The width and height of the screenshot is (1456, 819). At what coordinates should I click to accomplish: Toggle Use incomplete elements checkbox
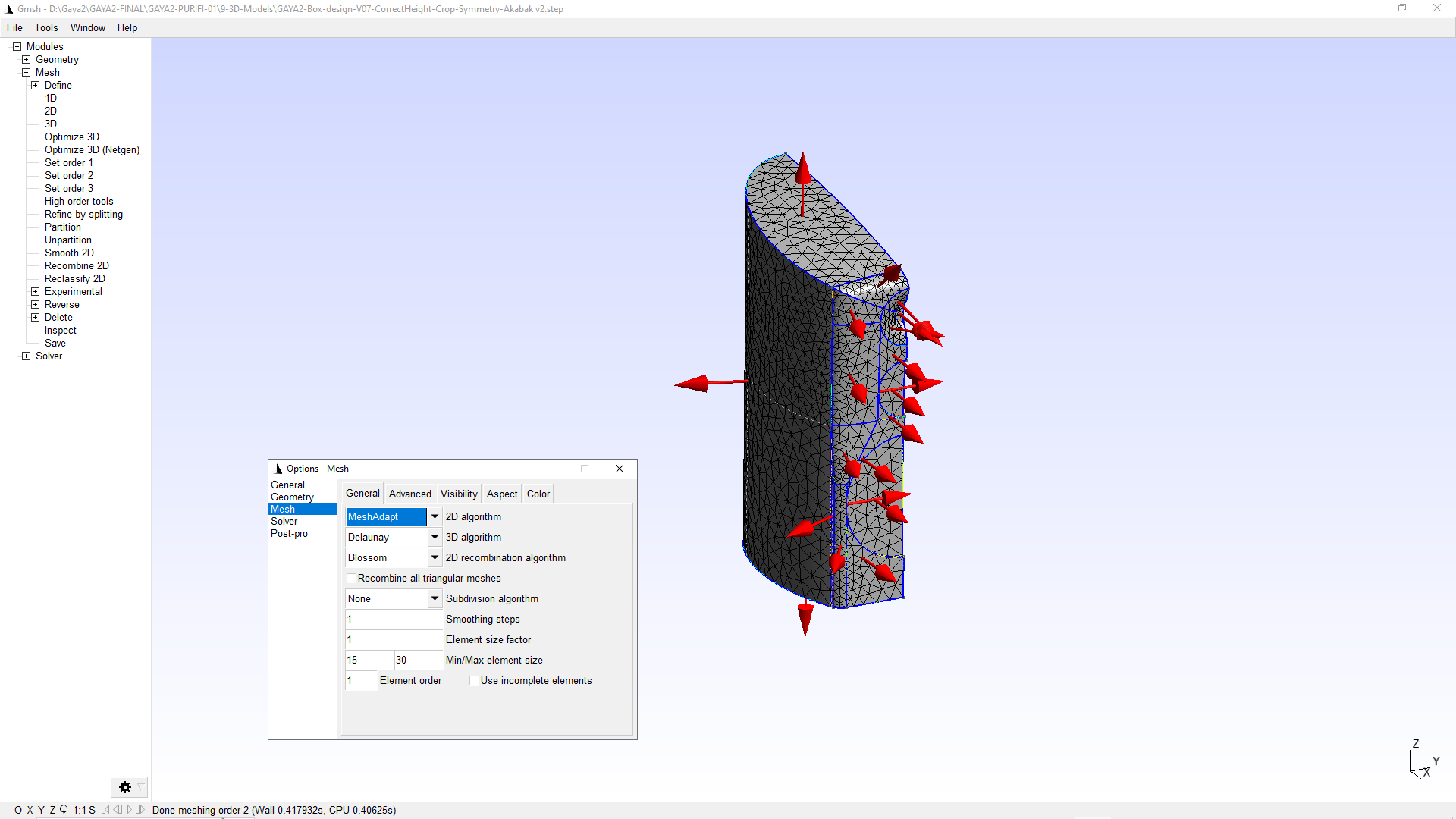point(474,680)
